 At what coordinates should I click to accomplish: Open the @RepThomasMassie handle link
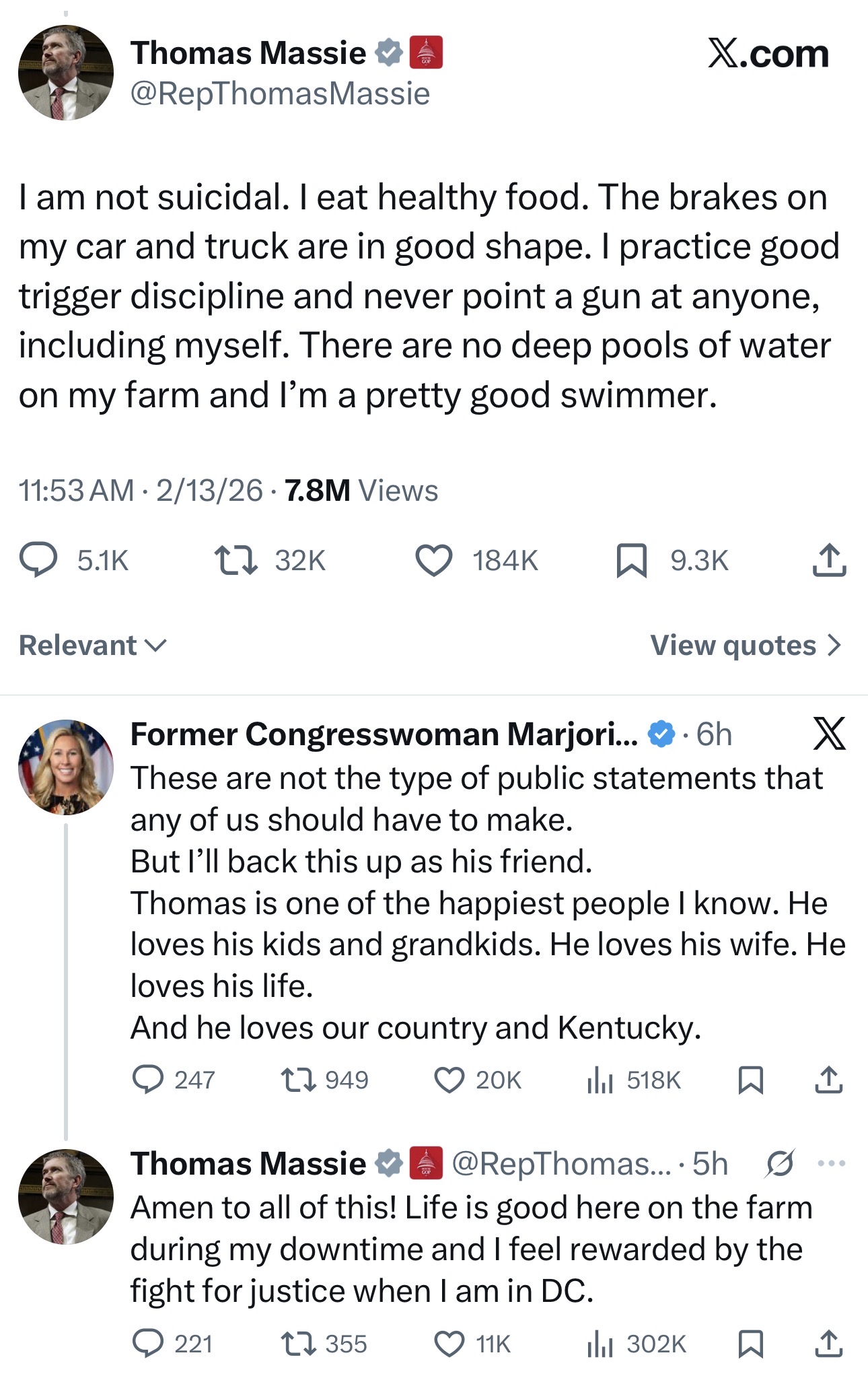[x=280, y=94]
